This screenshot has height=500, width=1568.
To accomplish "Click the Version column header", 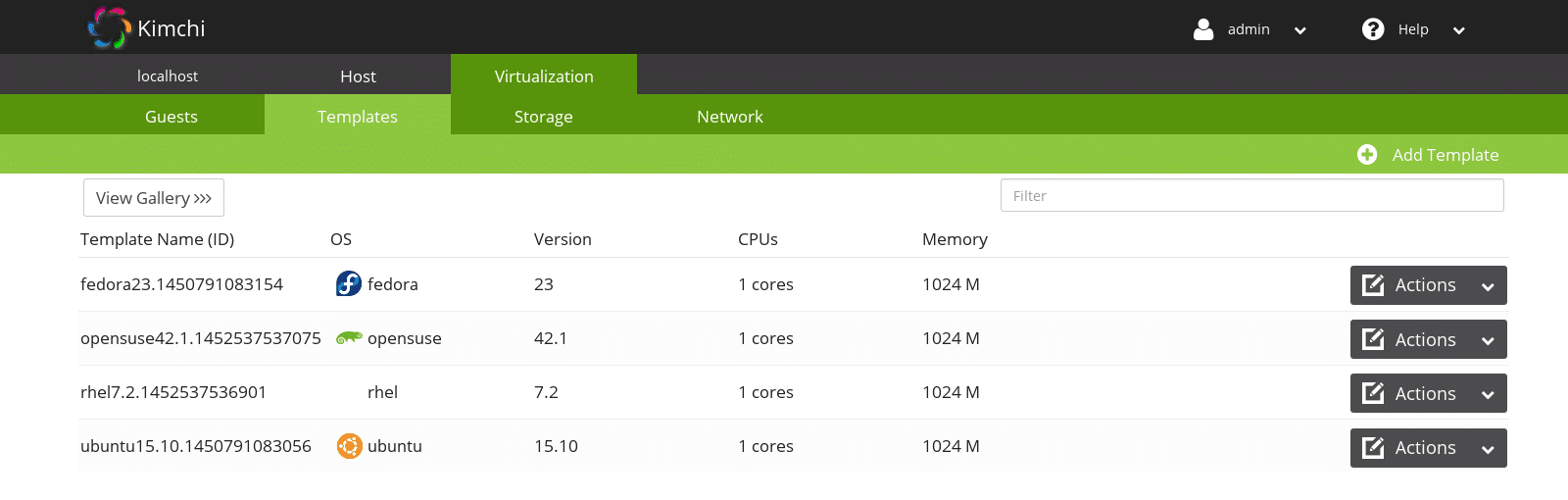I will 563,239.
